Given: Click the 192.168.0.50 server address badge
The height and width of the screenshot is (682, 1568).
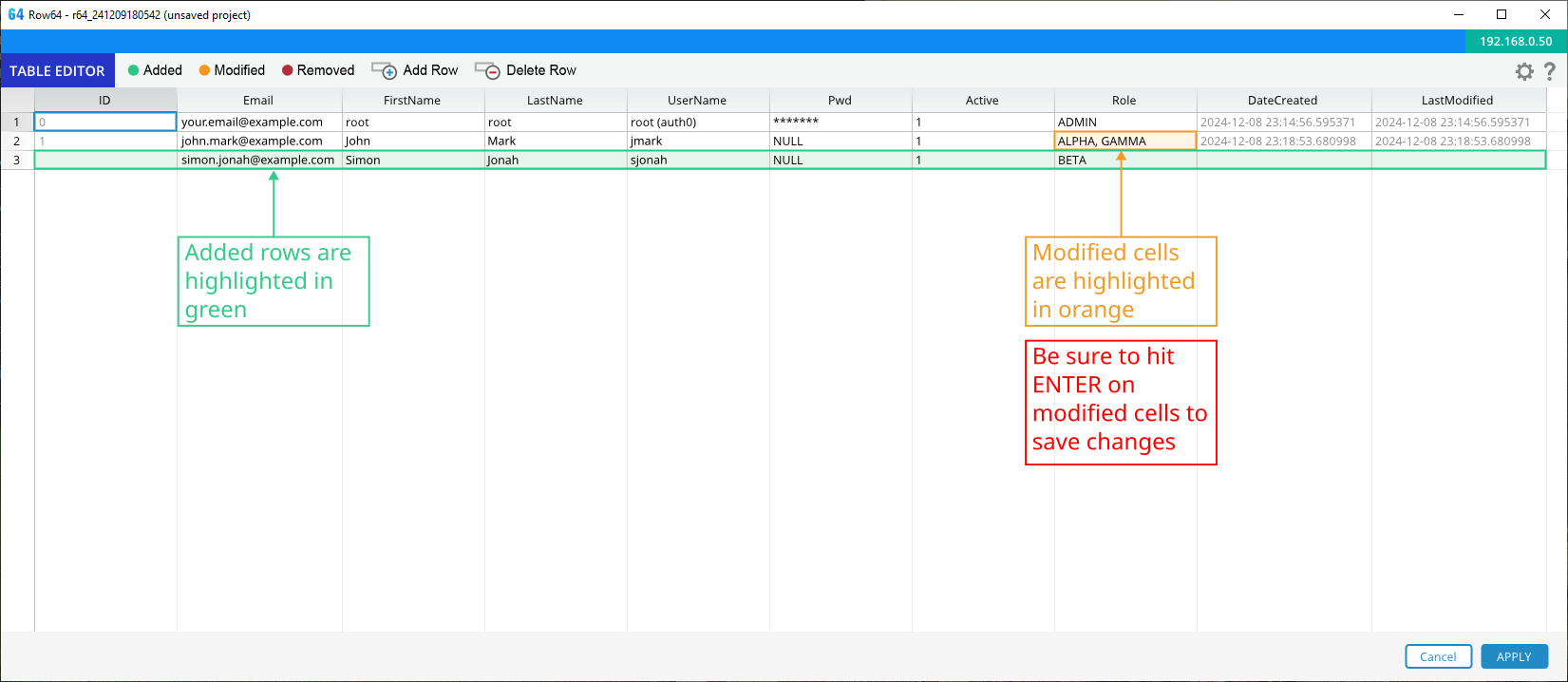Looking at the screenshot, I should (1516, 41).
